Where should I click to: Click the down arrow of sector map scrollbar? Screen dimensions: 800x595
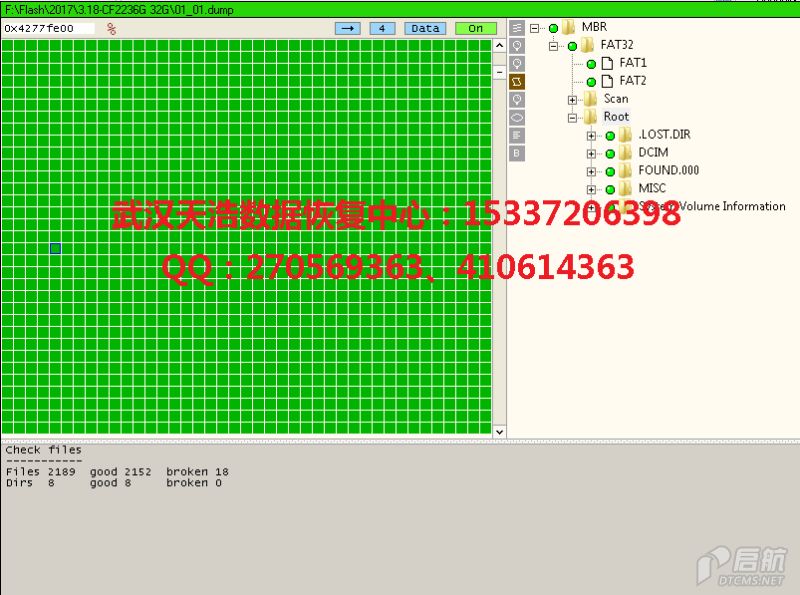pyautogui.click(x=499, y=429)
